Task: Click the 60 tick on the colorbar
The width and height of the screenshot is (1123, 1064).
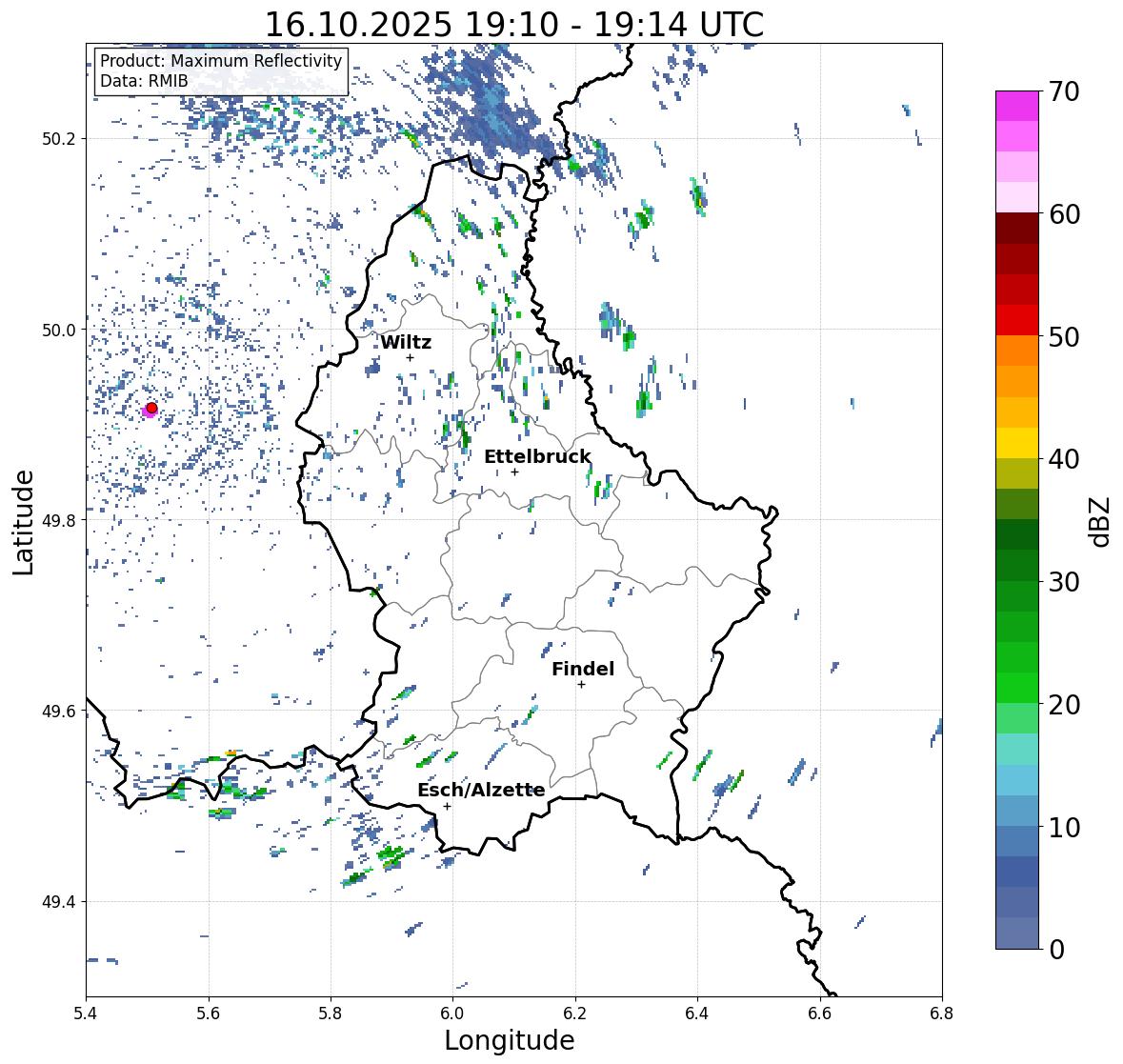Action: pyautogui.click(x=1064, y=214)
